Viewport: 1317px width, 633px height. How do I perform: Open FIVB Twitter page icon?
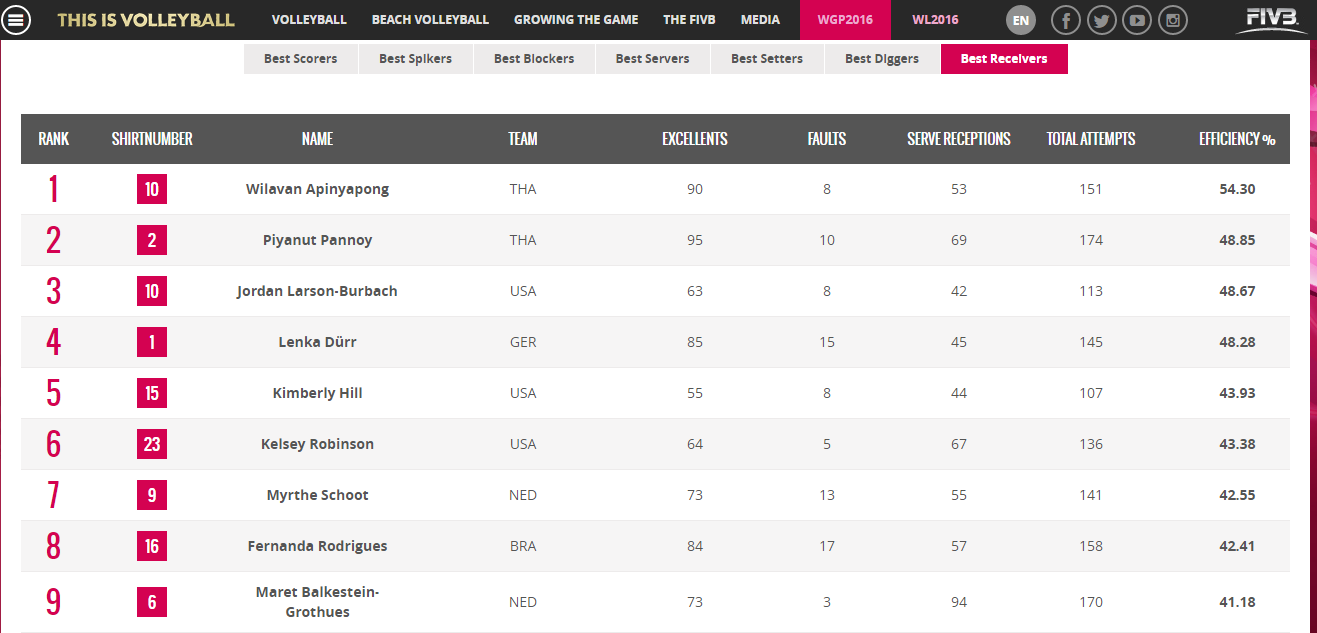tap(1102, 20)
